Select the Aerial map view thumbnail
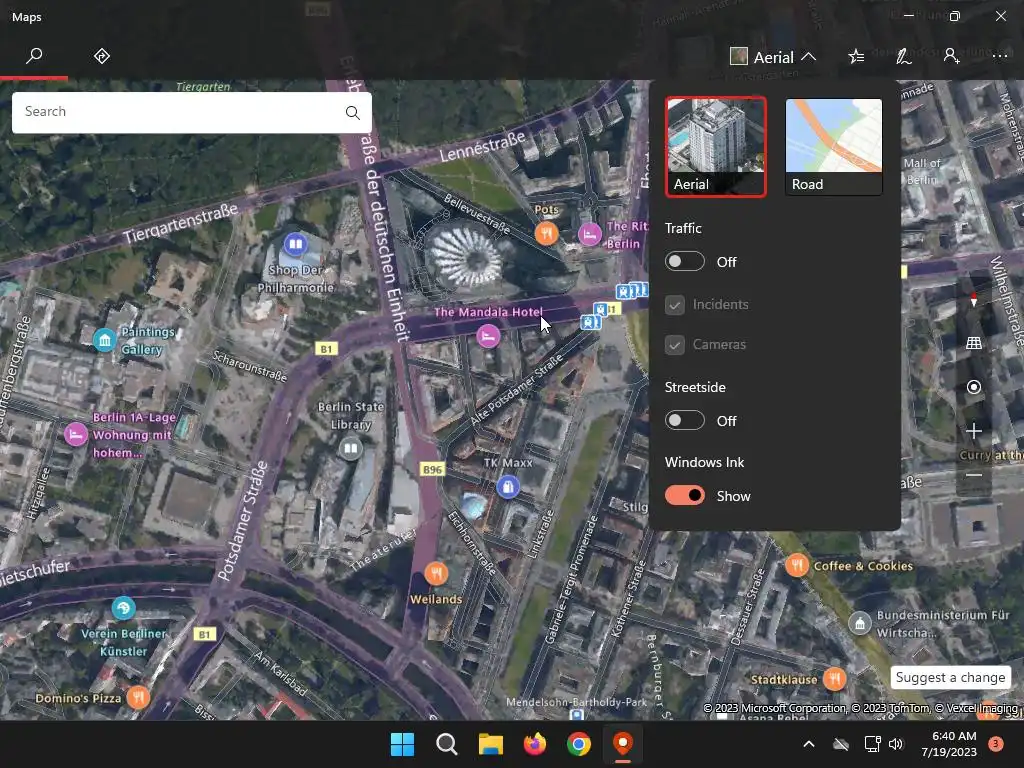The height and width of the screenshot is (768, 1024). pyautogui.click(x=716, y=146)
